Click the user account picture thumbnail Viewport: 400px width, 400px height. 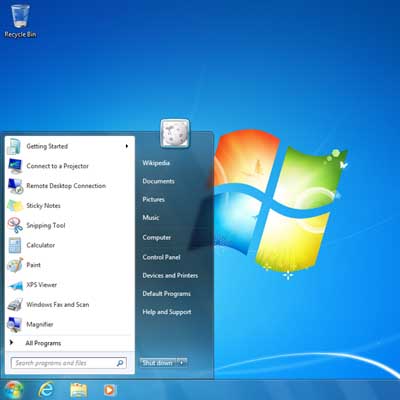coord(175,133)
